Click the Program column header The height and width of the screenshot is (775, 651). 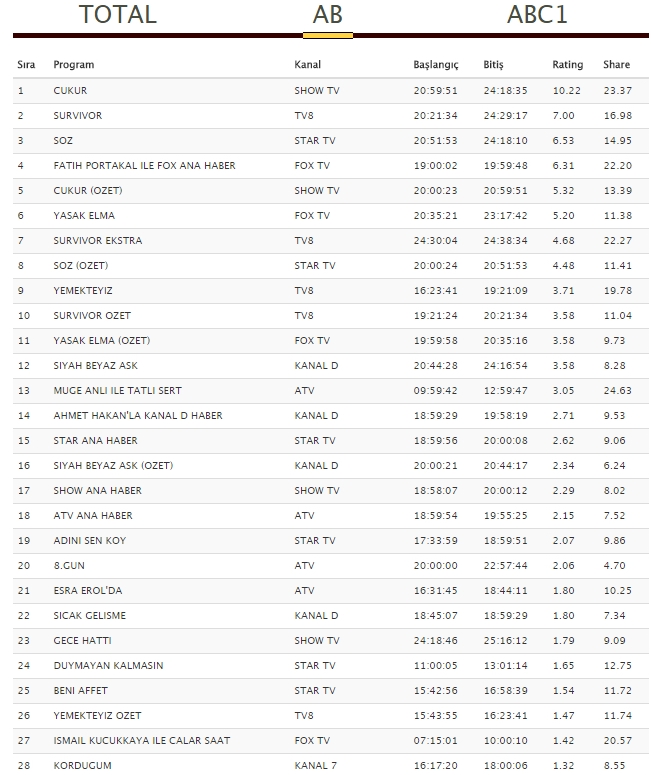pos(74,65)
